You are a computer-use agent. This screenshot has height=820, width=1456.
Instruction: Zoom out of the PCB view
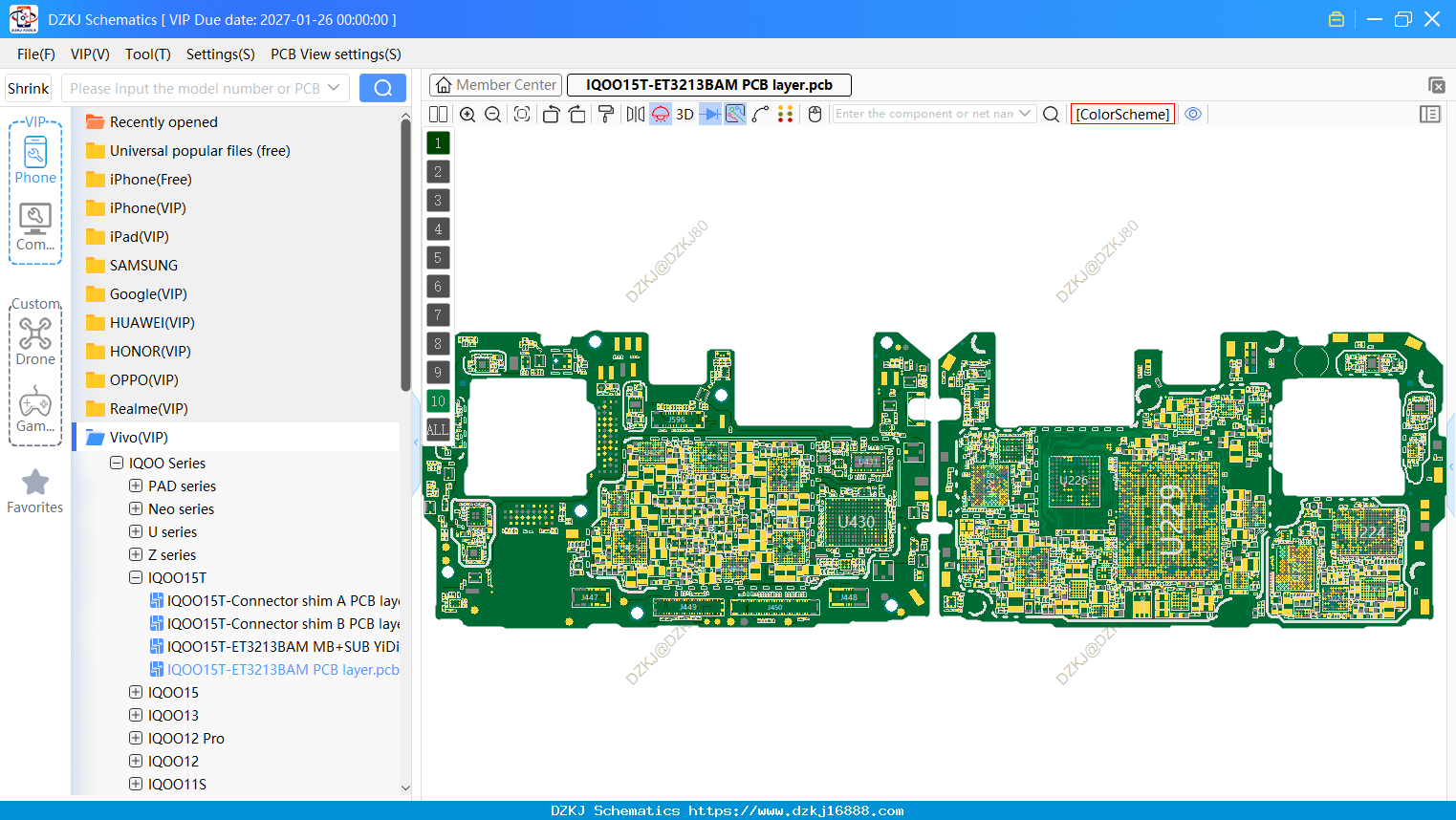click(493, 114)
